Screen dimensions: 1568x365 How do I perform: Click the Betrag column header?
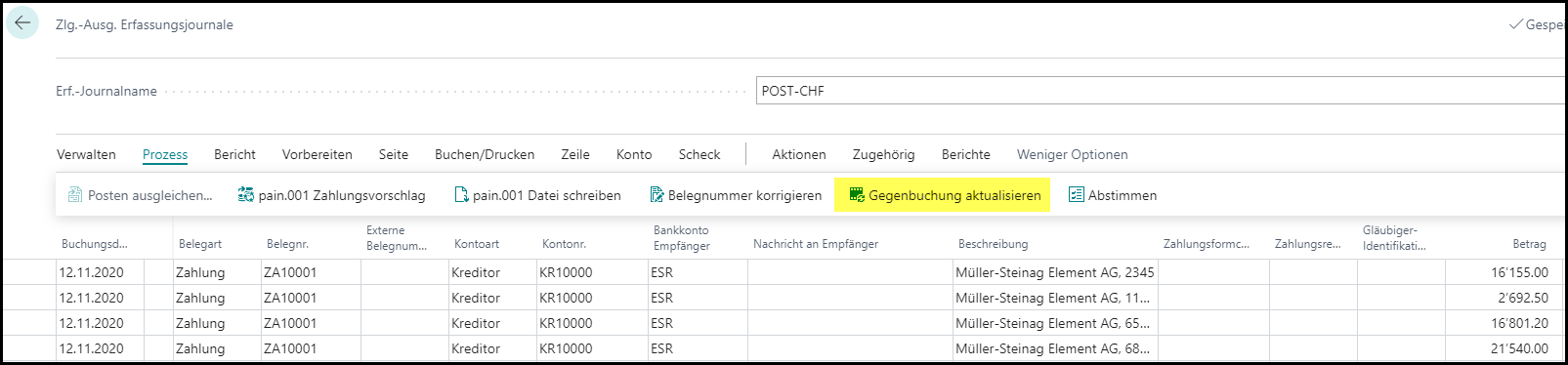[x=1529, y=244]
